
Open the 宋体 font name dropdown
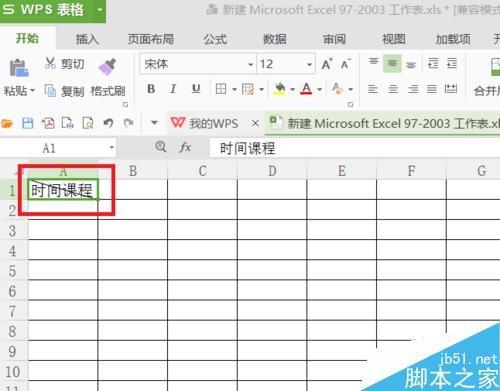[250, 64]
